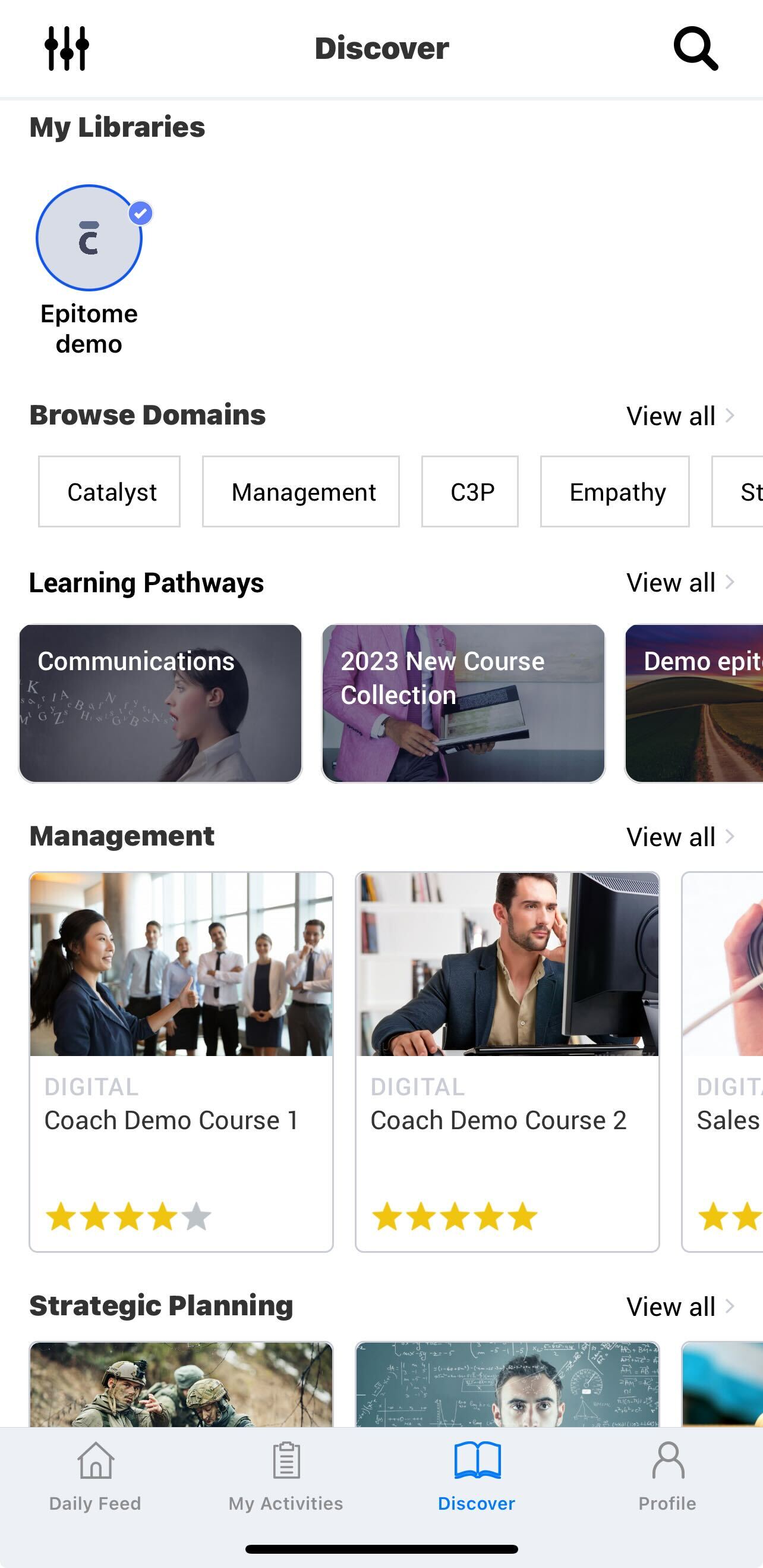763x1568 pixels.
Task: Open My Activities clipboard icon
Action: (x=286, y=1460)
